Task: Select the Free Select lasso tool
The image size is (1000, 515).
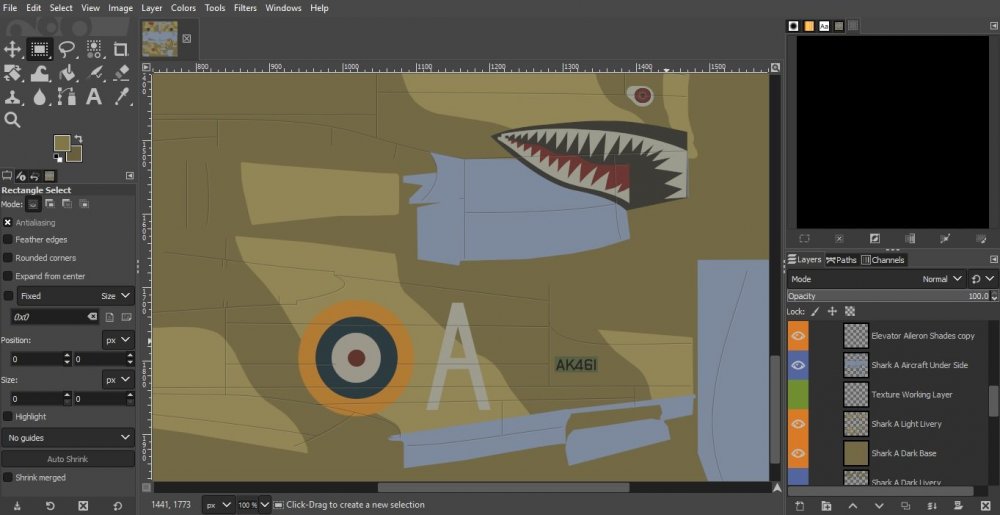Action: click(x=67, y=48)
